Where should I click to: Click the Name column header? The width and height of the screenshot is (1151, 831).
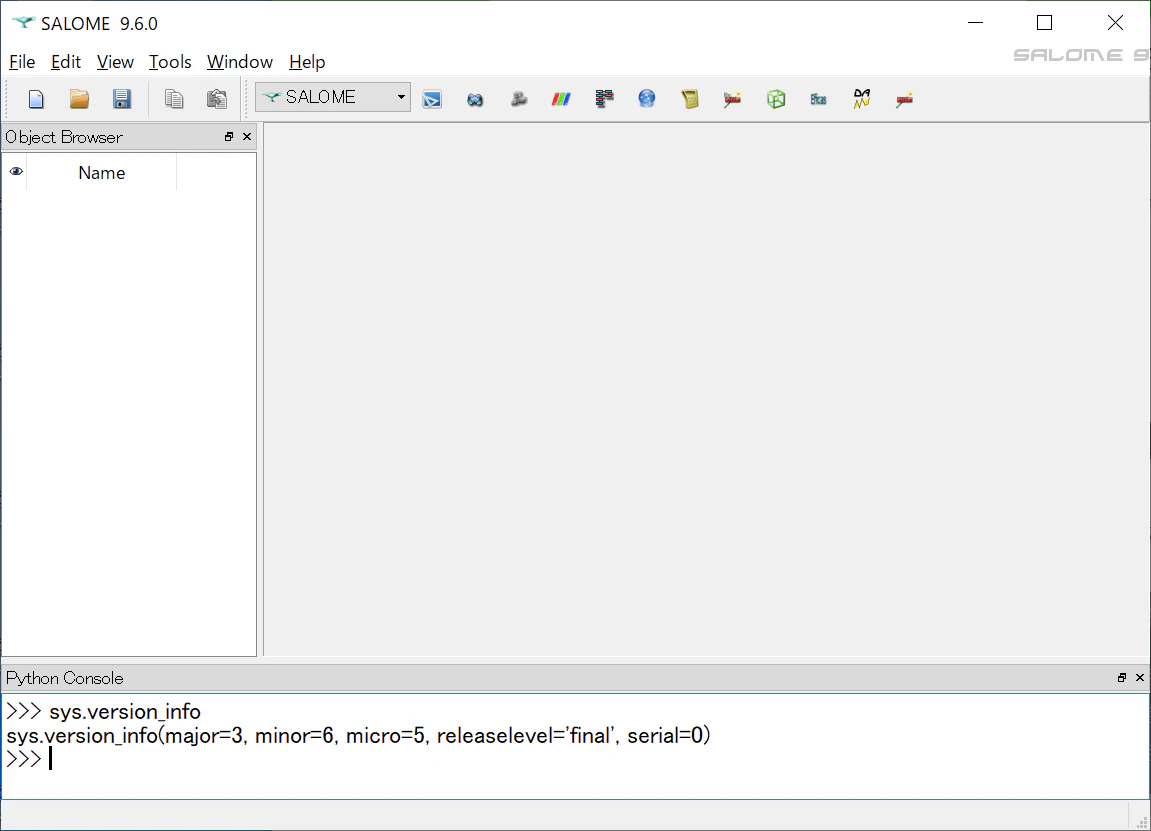[x=101, y=173]
